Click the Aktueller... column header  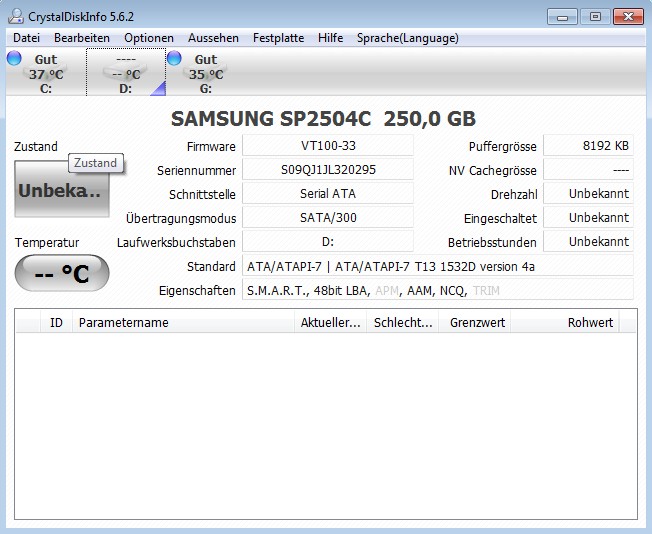[x=331, y=322]
